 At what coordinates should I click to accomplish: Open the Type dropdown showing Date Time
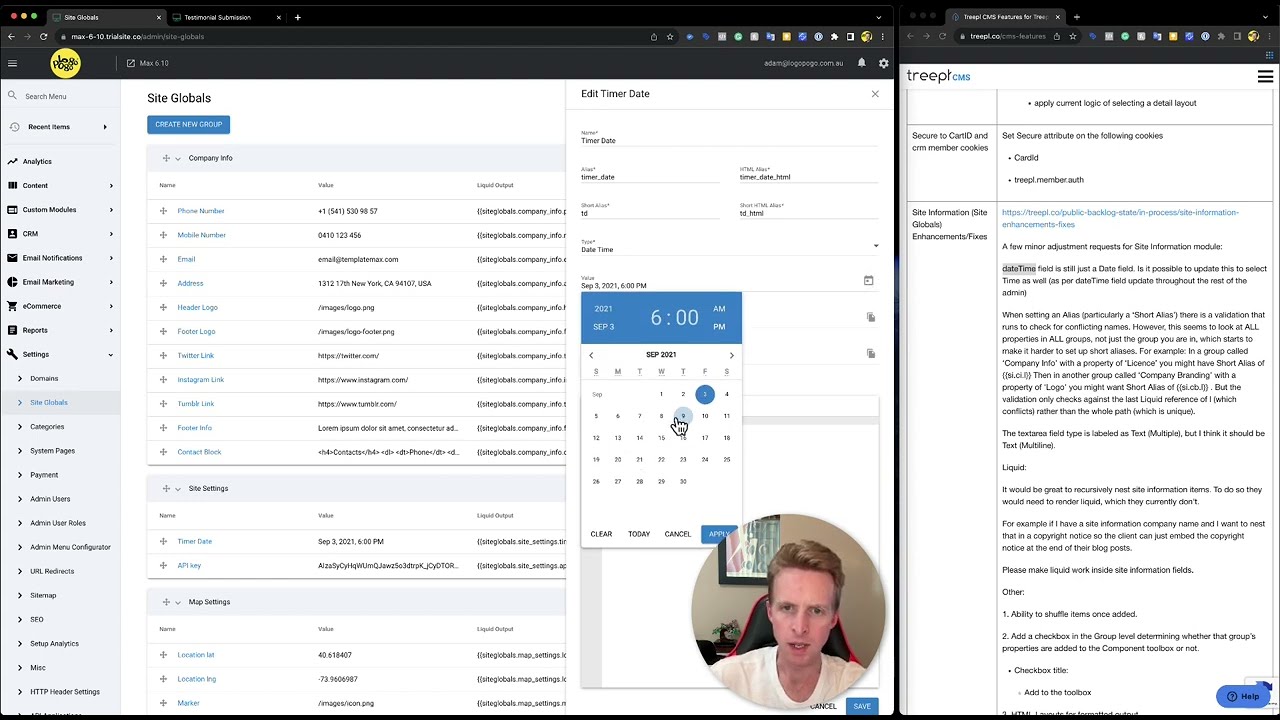click(x=730, y=246)
